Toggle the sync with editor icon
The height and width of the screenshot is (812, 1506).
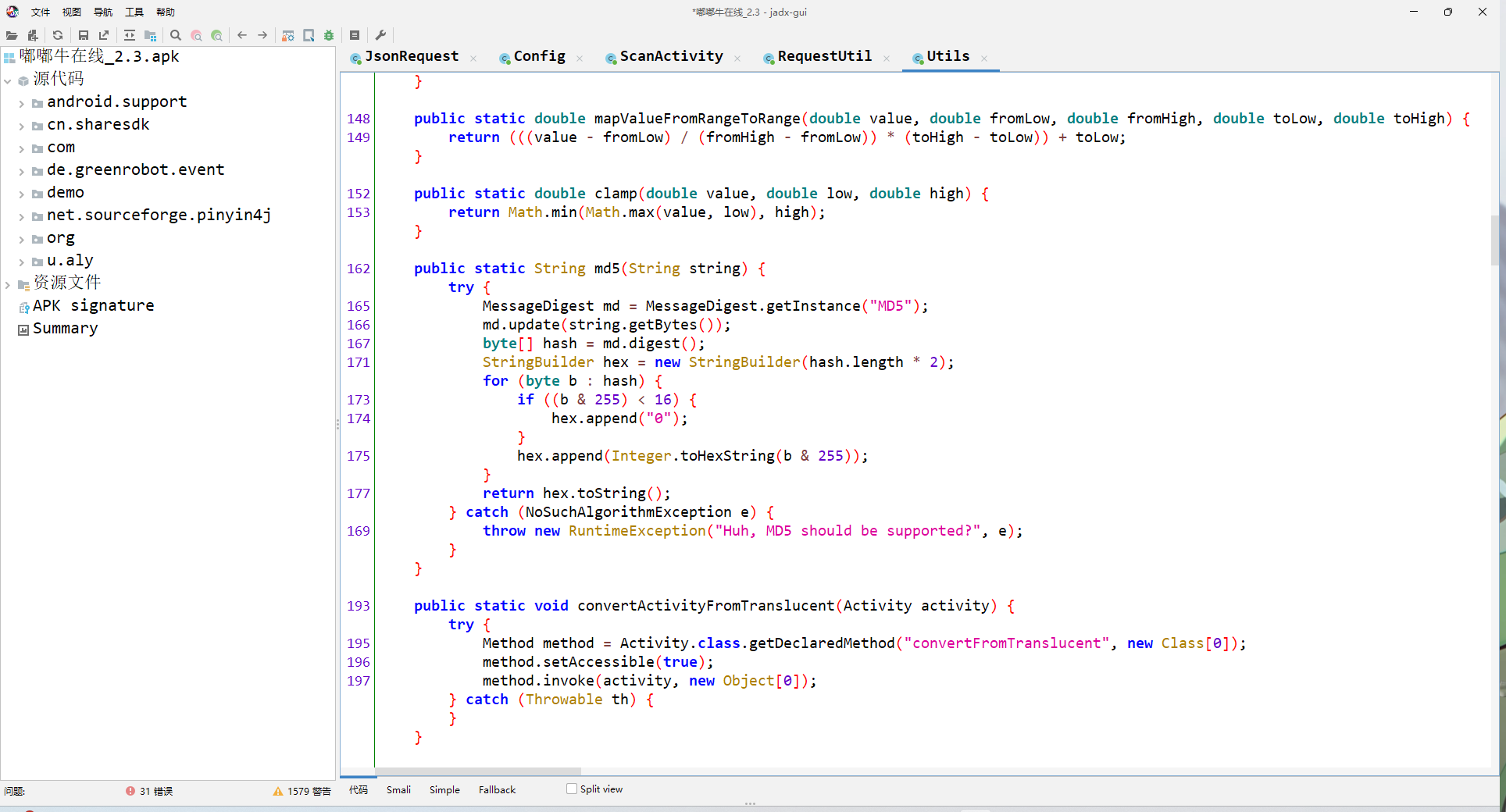[130, 35]
